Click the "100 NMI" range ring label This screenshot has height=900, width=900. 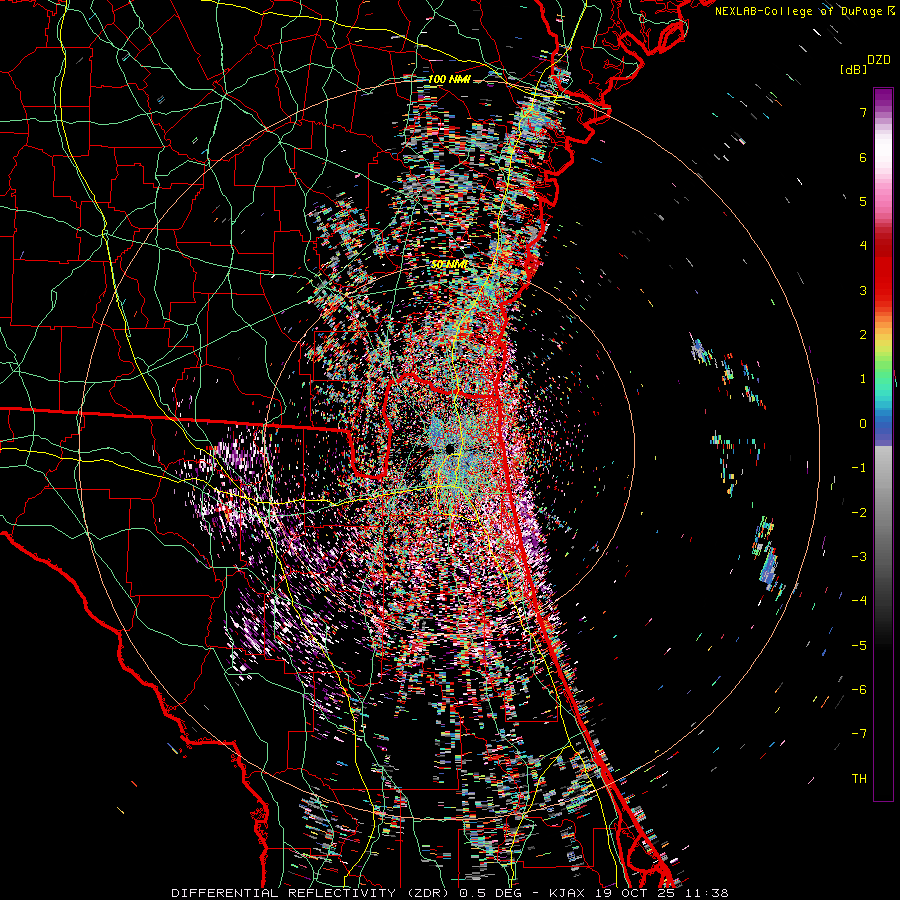pos(449,79)
